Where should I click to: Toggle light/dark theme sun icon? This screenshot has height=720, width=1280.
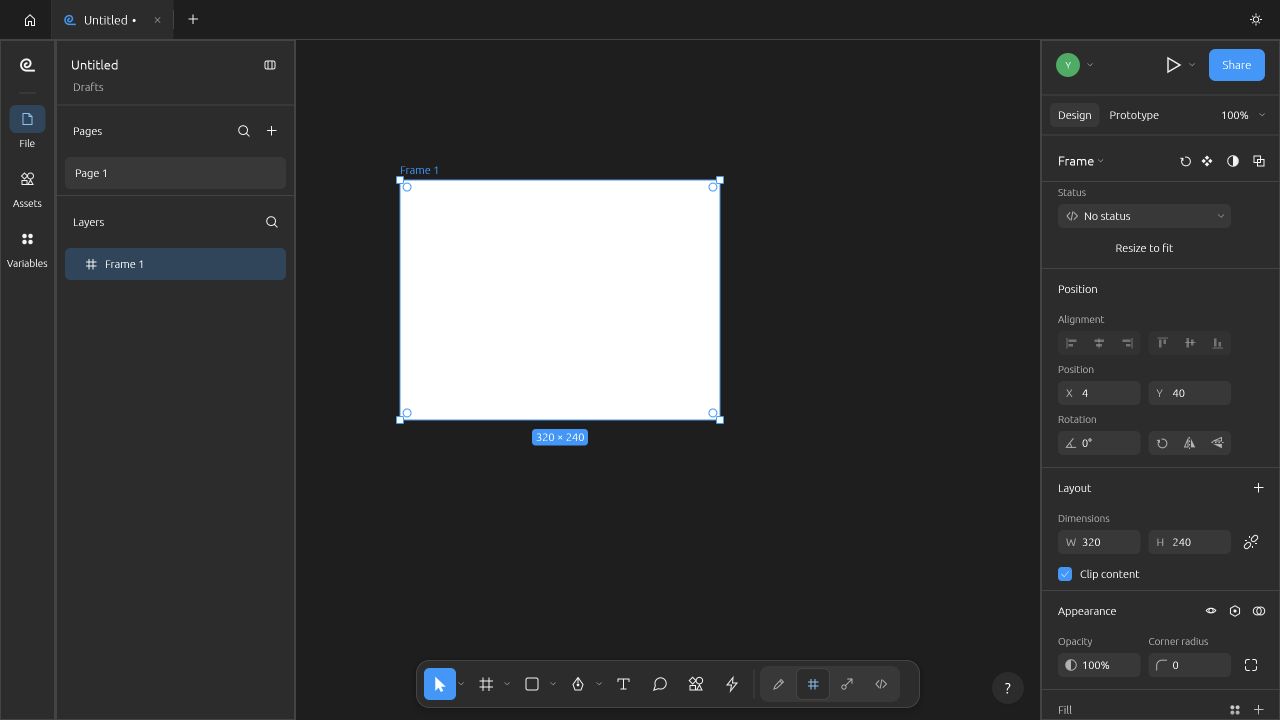1256,20
